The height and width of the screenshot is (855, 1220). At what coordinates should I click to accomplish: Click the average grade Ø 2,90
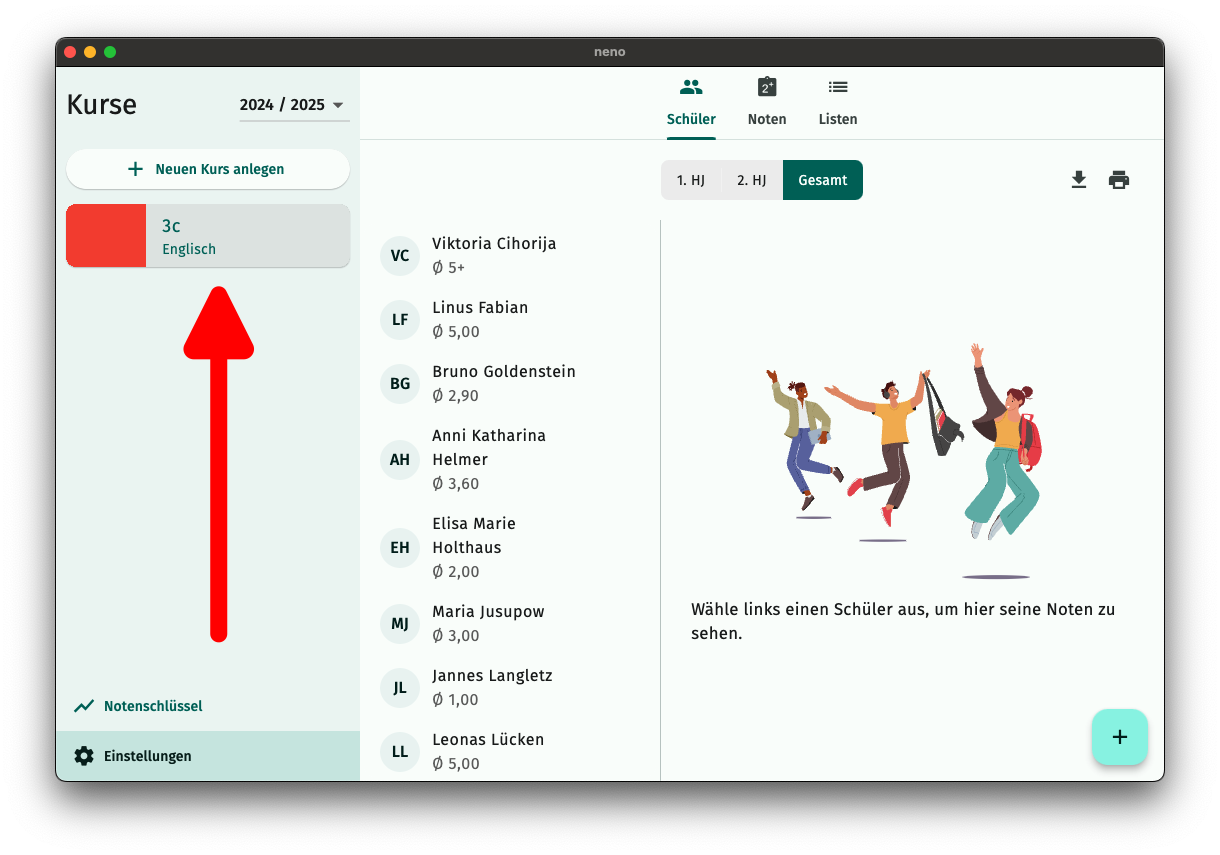click(x=455, y=395)
